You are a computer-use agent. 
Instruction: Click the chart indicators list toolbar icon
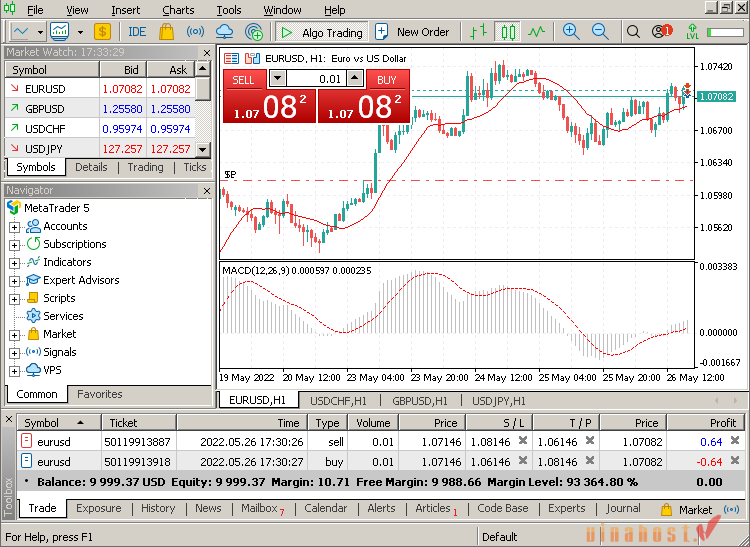click(60, 32)
